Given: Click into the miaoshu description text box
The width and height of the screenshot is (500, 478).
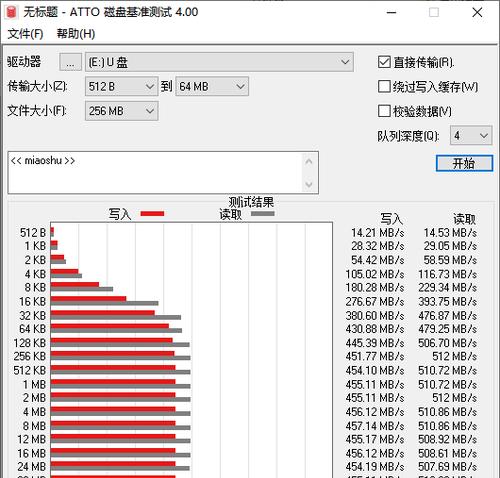Looking at the screenshot, I should tap(155, 173).
